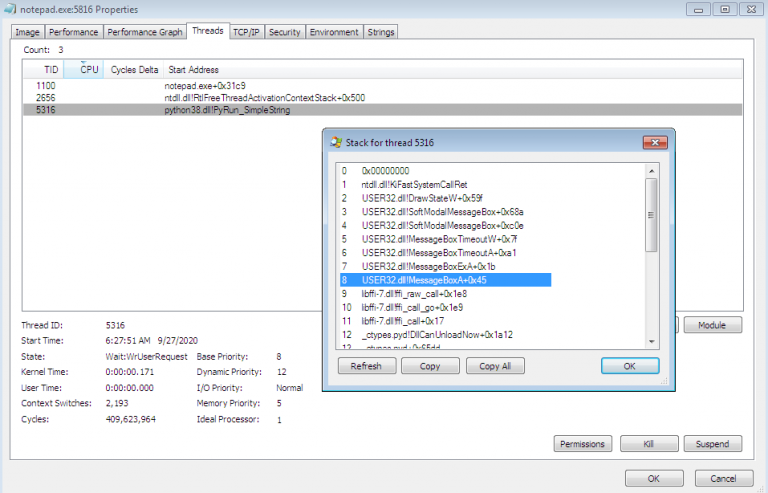Click the Kill thread button
768x493 pixels.
pyautogui.click(x=648, y=444)
